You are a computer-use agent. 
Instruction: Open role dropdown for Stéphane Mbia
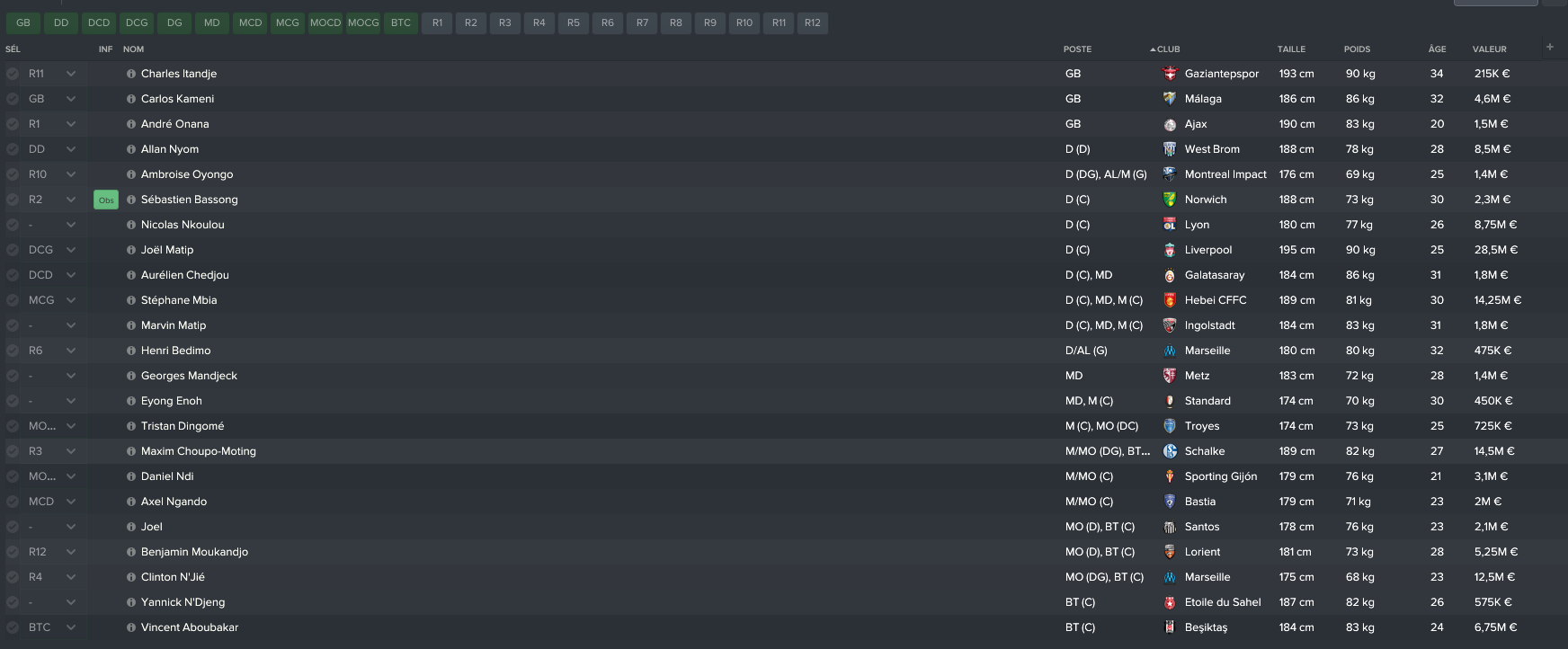pos(71,300)
